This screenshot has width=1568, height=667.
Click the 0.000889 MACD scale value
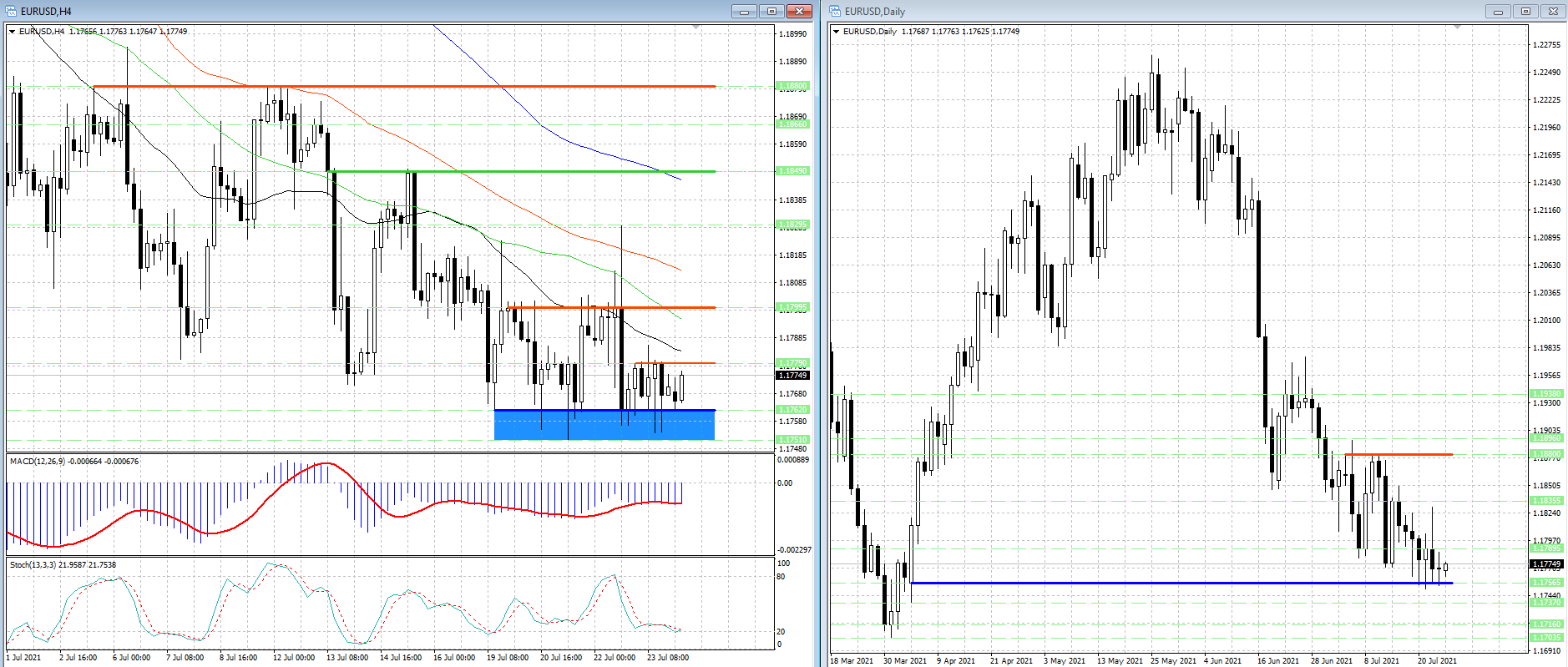[x=794, y=460]
